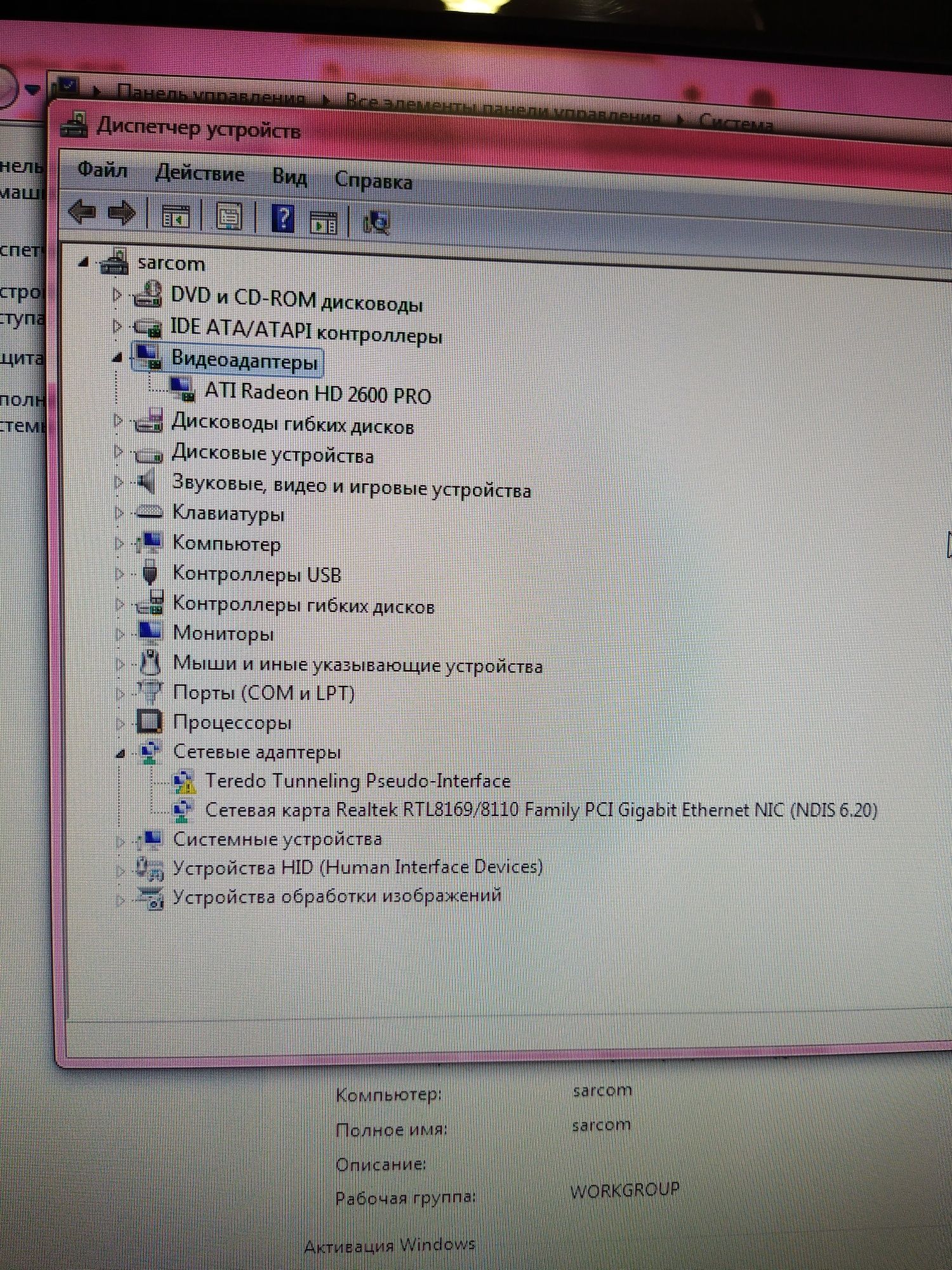The height and width of the screenshot is (1270, 952).
Task: Expand DVD и CD-ROM дисководы
Action: point(117,295)
